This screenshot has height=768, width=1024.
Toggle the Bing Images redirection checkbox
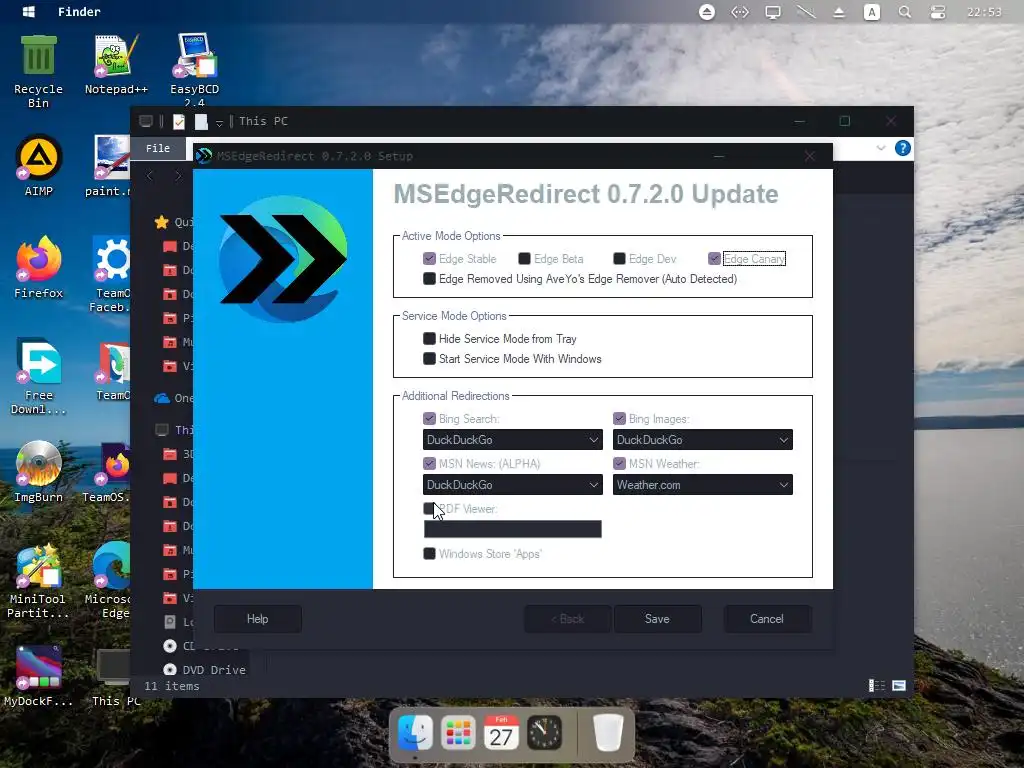tap(619, 419)
